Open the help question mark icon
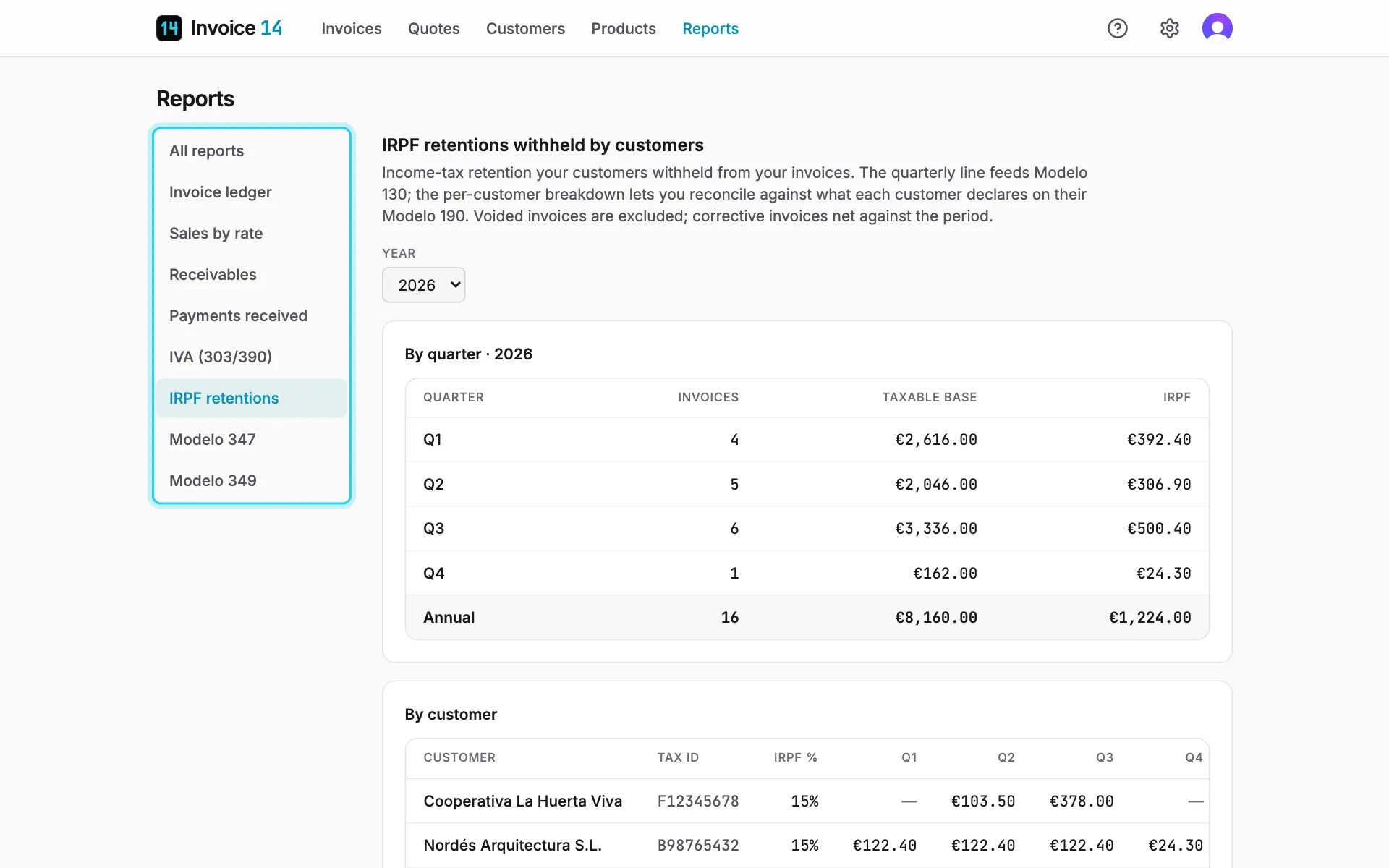Viewport: 1389px width, 868px height. [1118, 28]
